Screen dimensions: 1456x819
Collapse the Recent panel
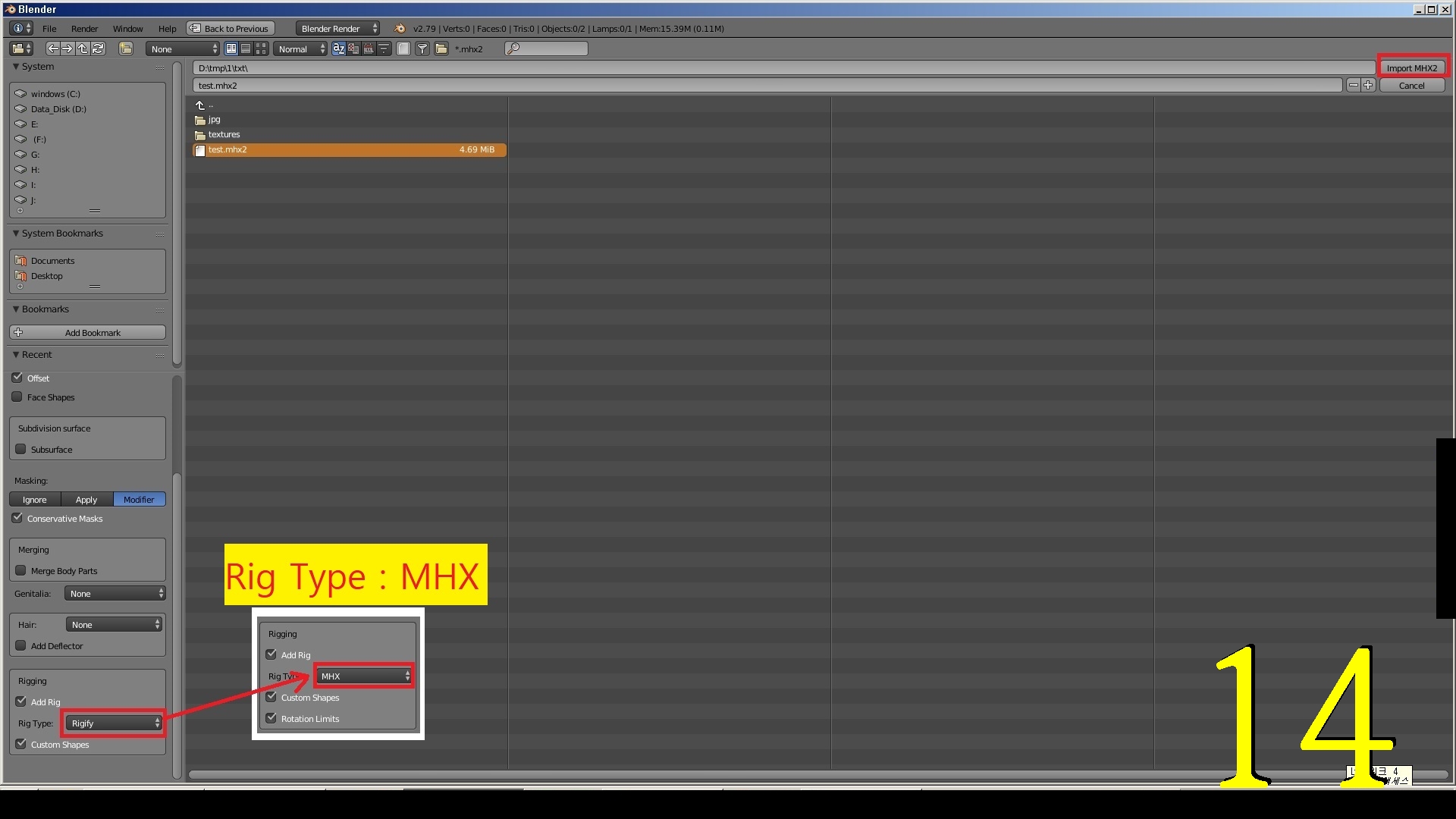(x=16, y=355)
